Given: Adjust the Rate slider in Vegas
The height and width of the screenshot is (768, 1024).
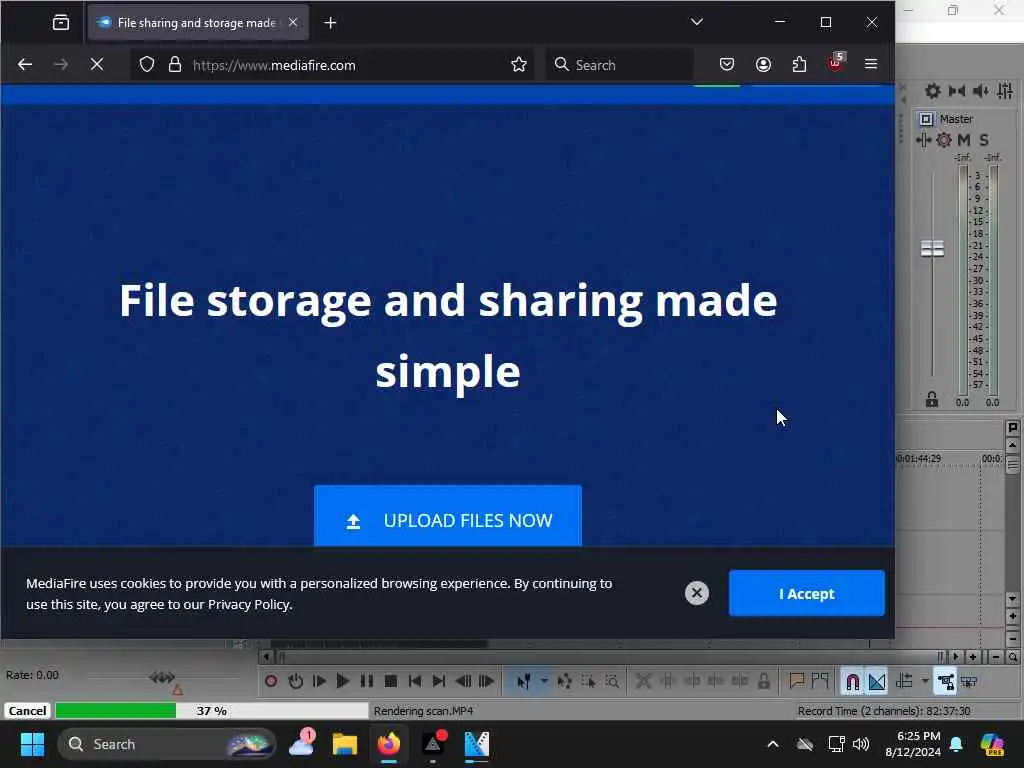Looking at the screenshot, I should point(163,677).
